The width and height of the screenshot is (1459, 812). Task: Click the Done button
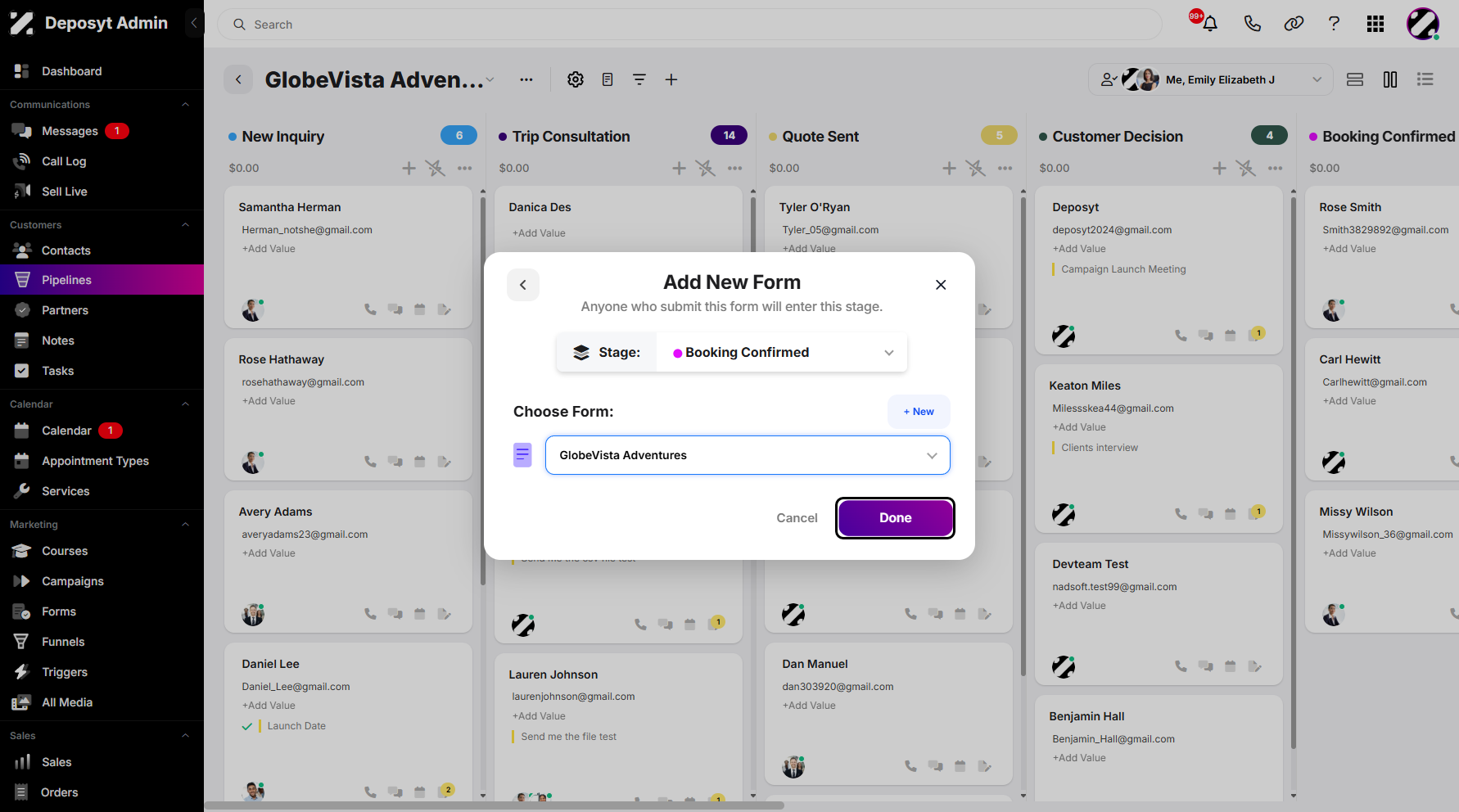tap(896, 518)
